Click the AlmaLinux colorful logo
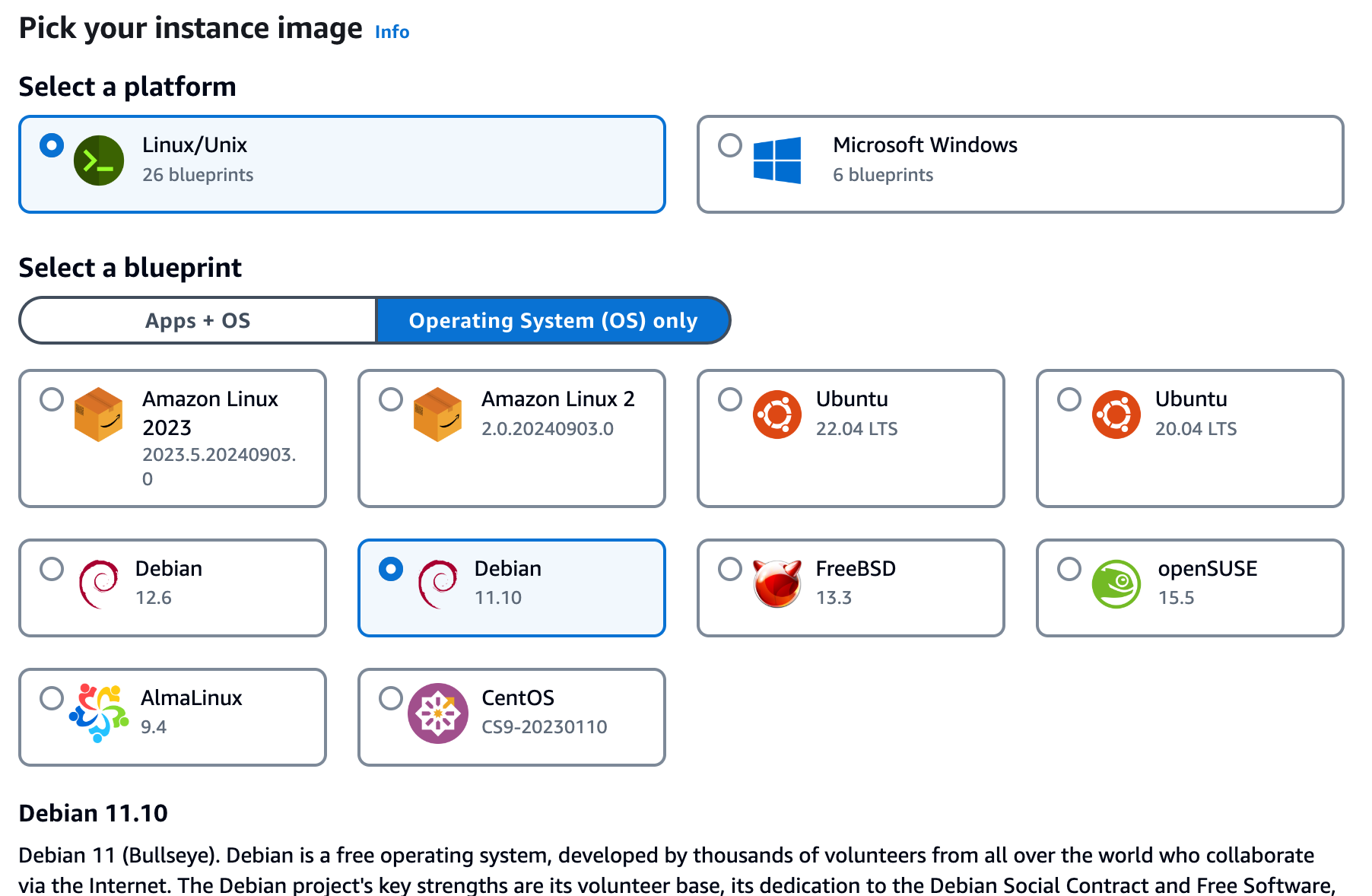1372x896 pixels. (99, 713)
